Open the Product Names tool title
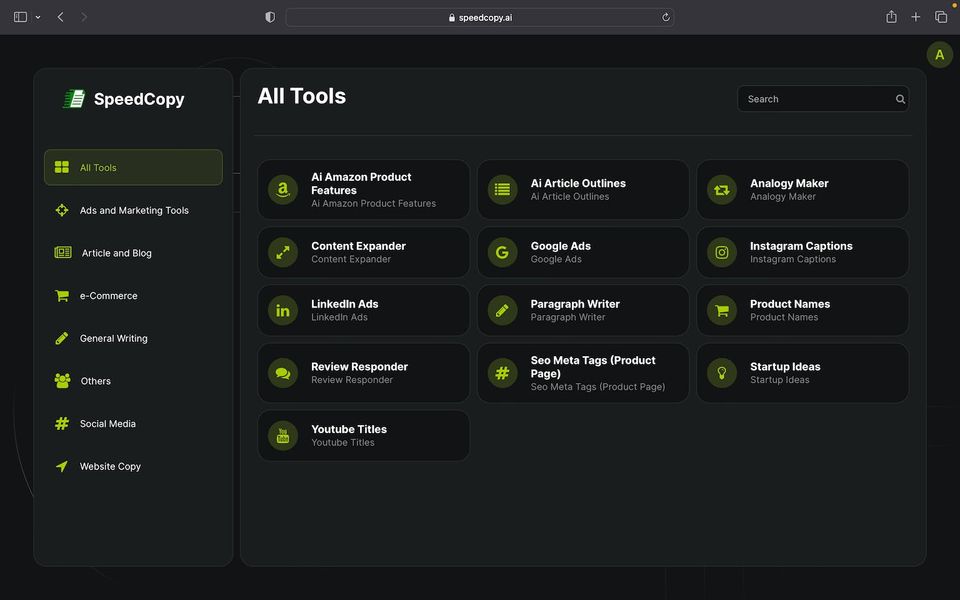Screen dimensions: 960x600 790,304
